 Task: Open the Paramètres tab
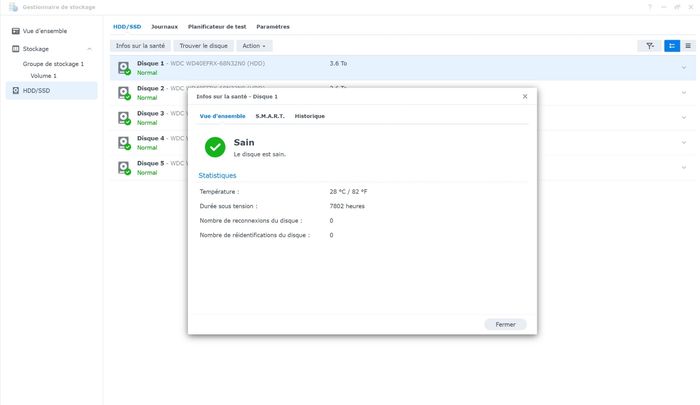pos(273,27)
